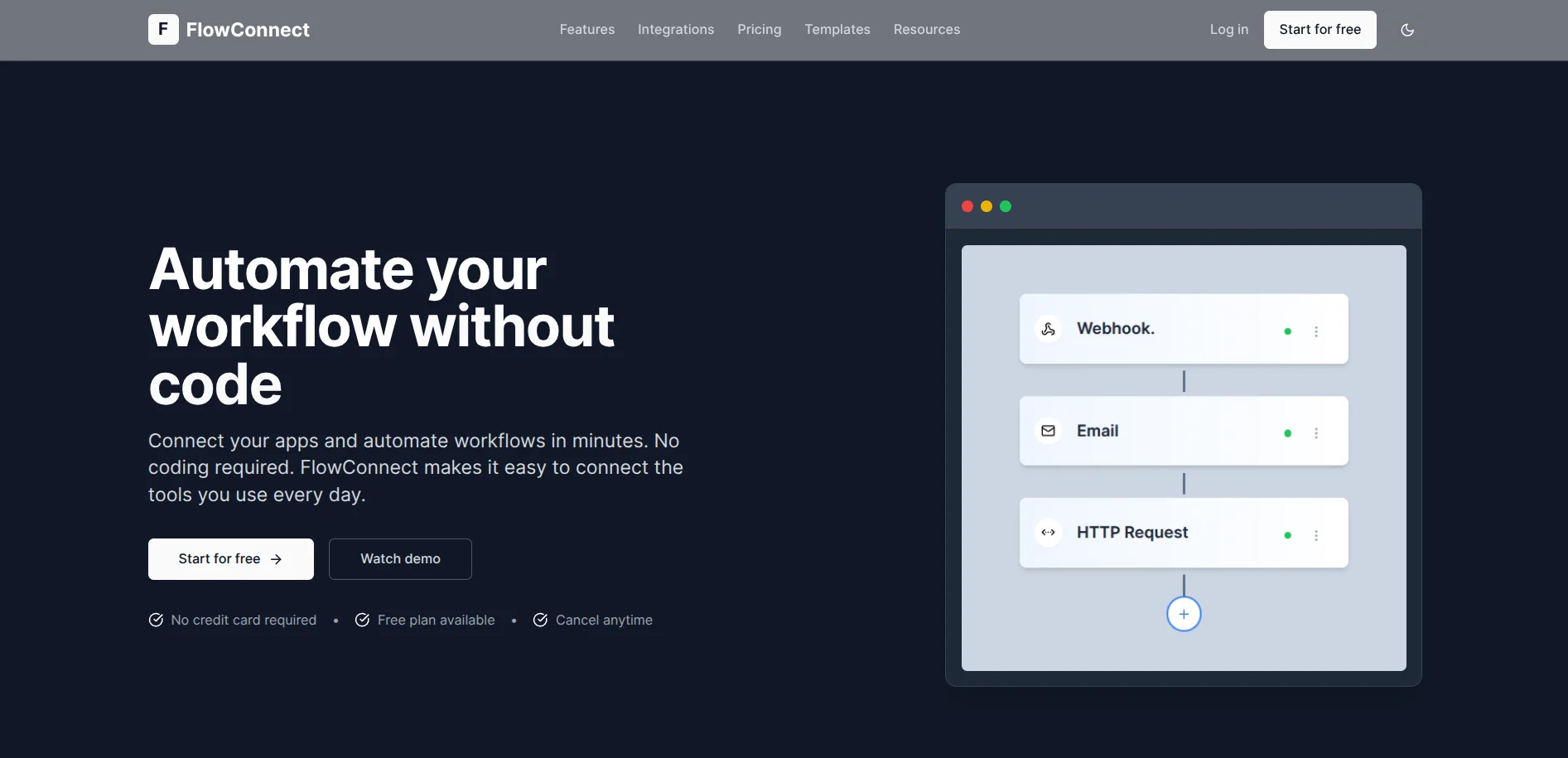Click the Free plan available checkmark

coord(362,620)
